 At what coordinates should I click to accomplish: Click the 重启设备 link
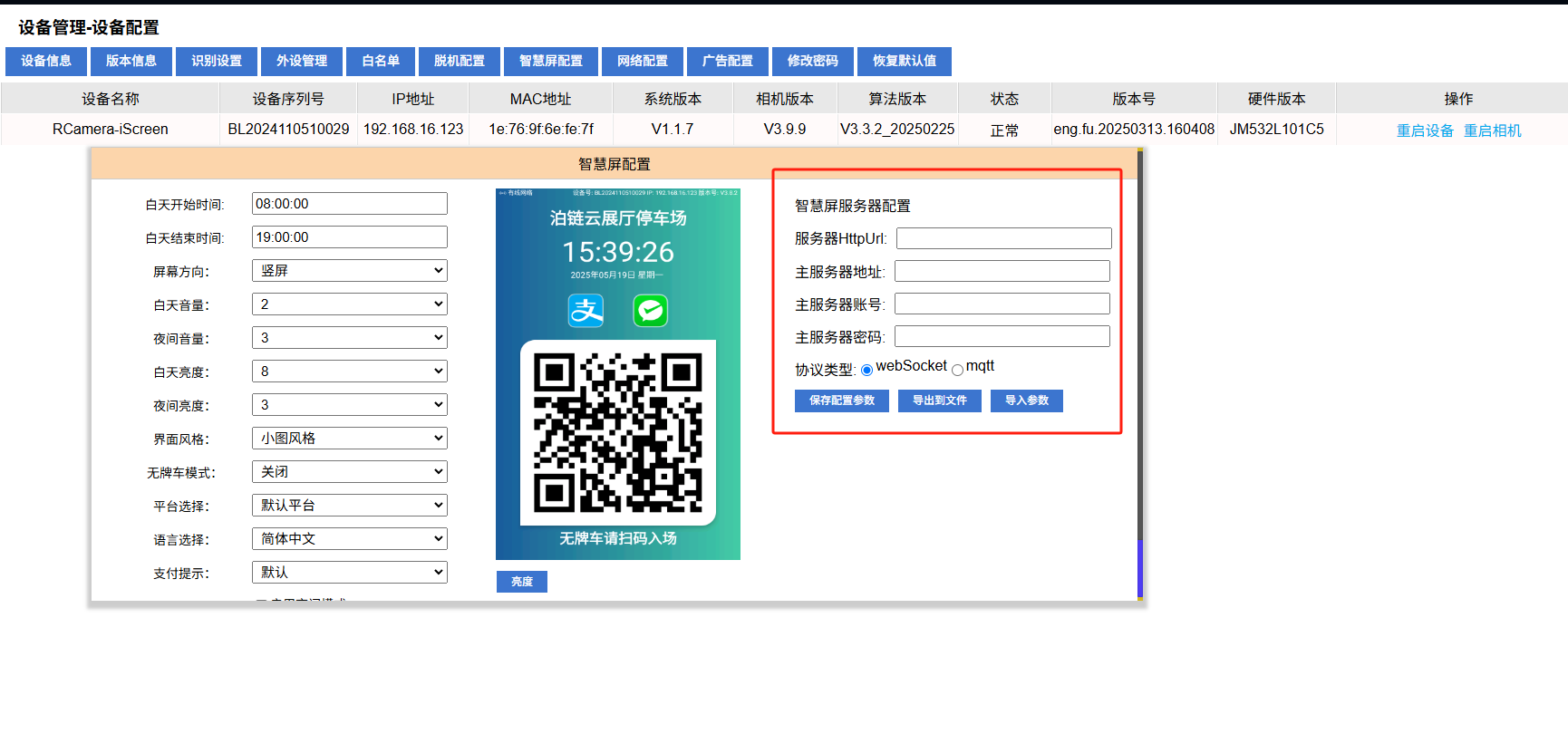pos(1425,130)
